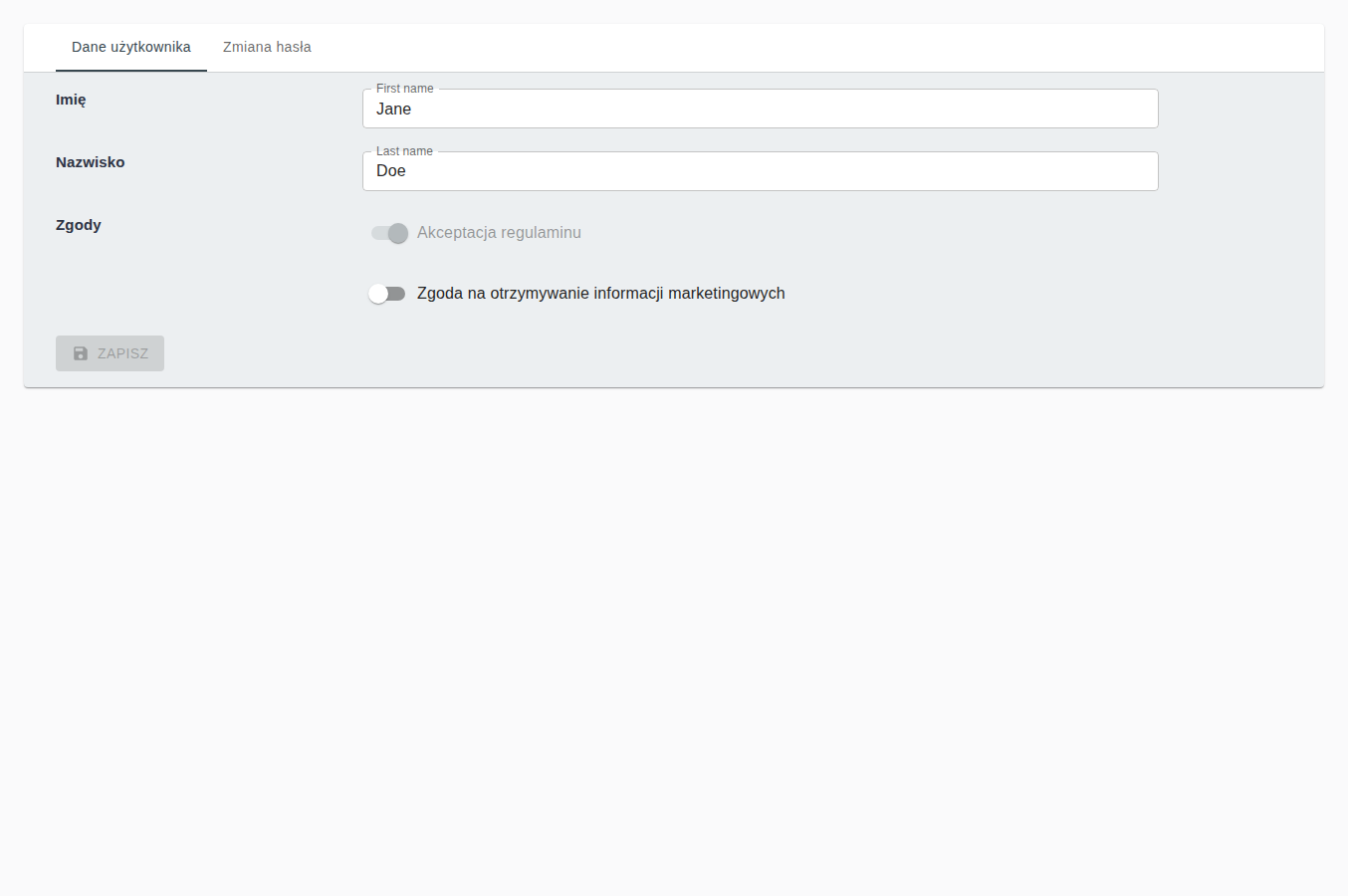Image resolution: width=1348 pixels, height=896 pixels.
Task: Click the underline indicator under Dane użytkownika
Action: click(x=131, y=71)
